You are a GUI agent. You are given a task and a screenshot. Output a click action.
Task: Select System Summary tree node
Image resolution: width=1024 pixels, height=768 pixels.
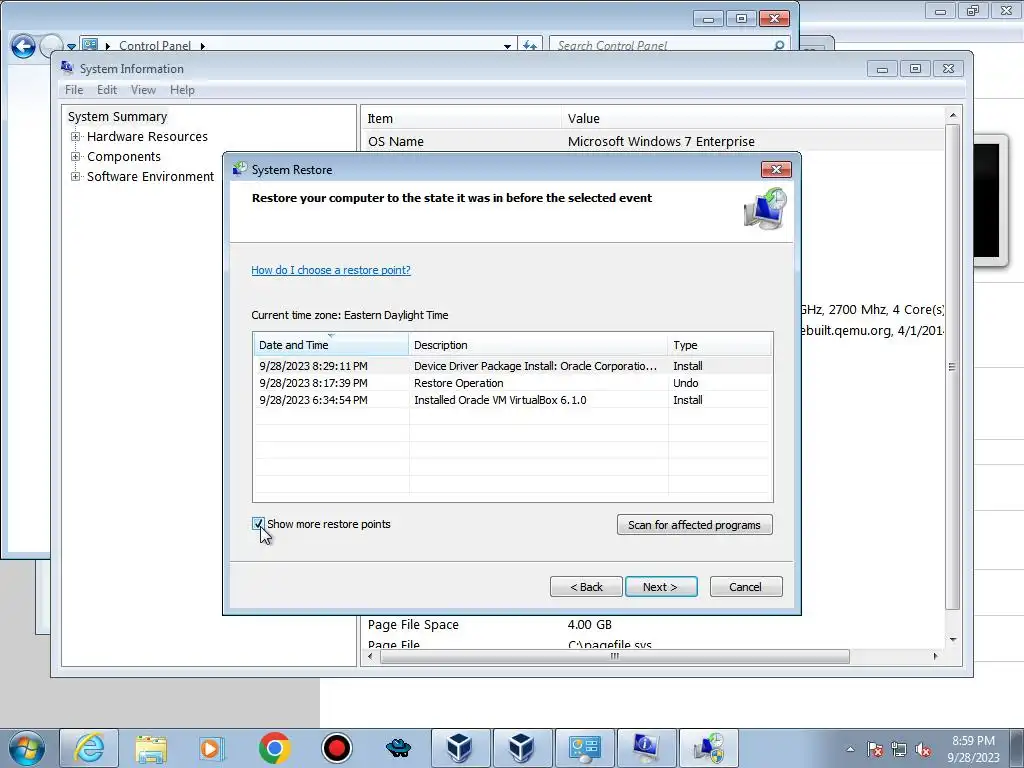point(118,116)
